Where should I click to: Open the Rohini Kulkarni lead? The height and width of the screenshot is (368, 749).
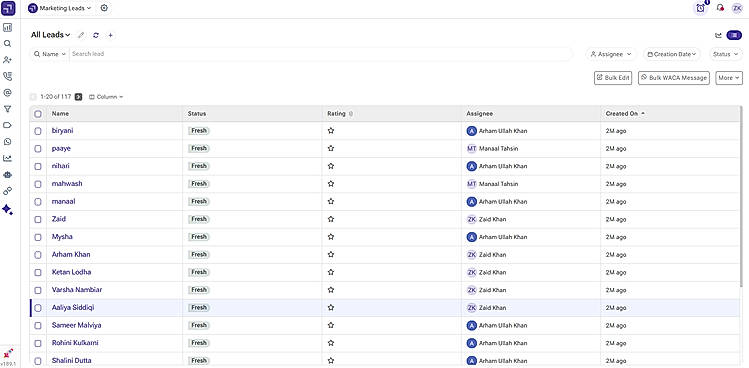[x=75, y=343]
